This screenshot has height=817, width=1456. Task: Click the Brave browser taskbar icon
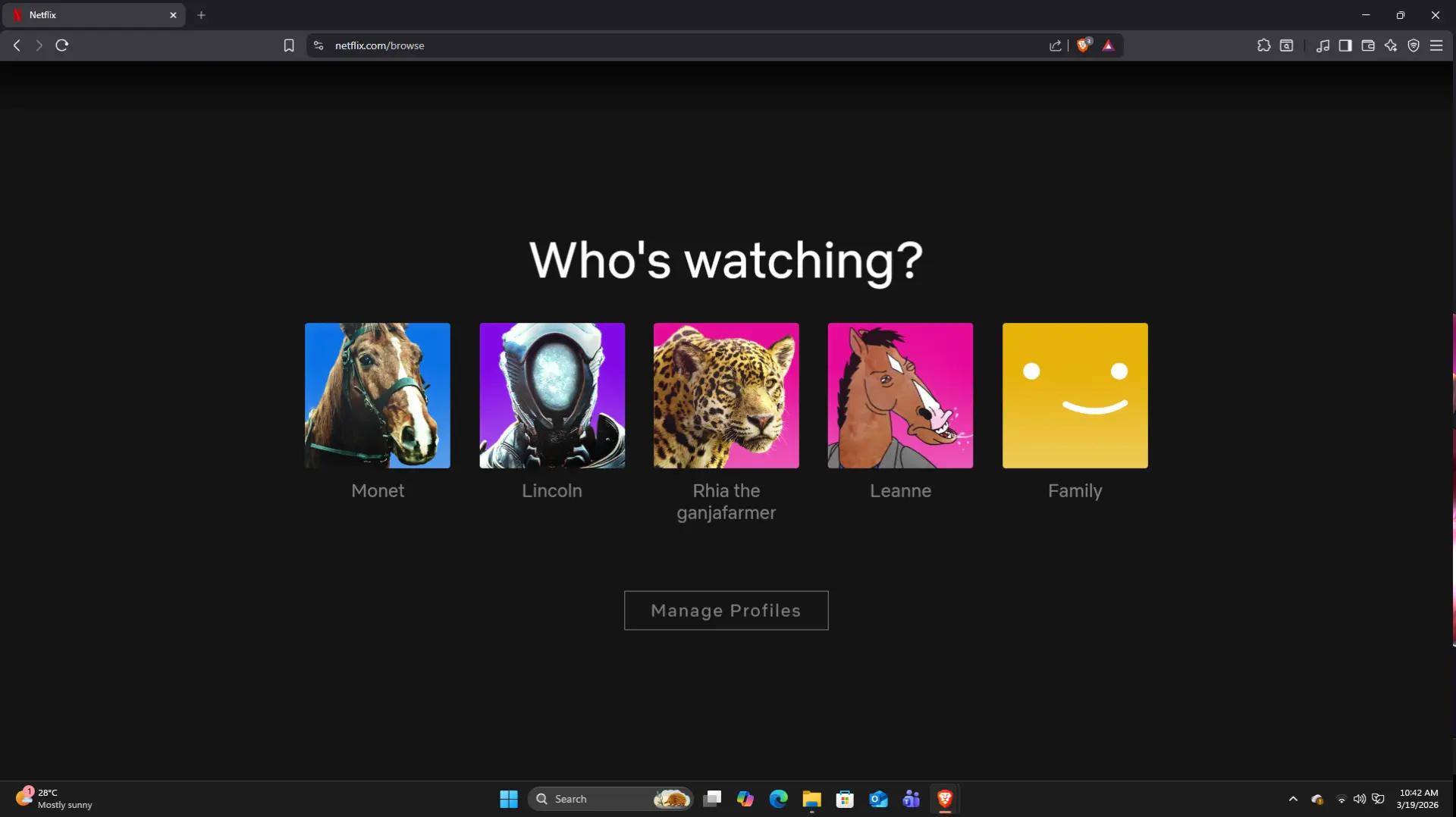coord(945,799)
